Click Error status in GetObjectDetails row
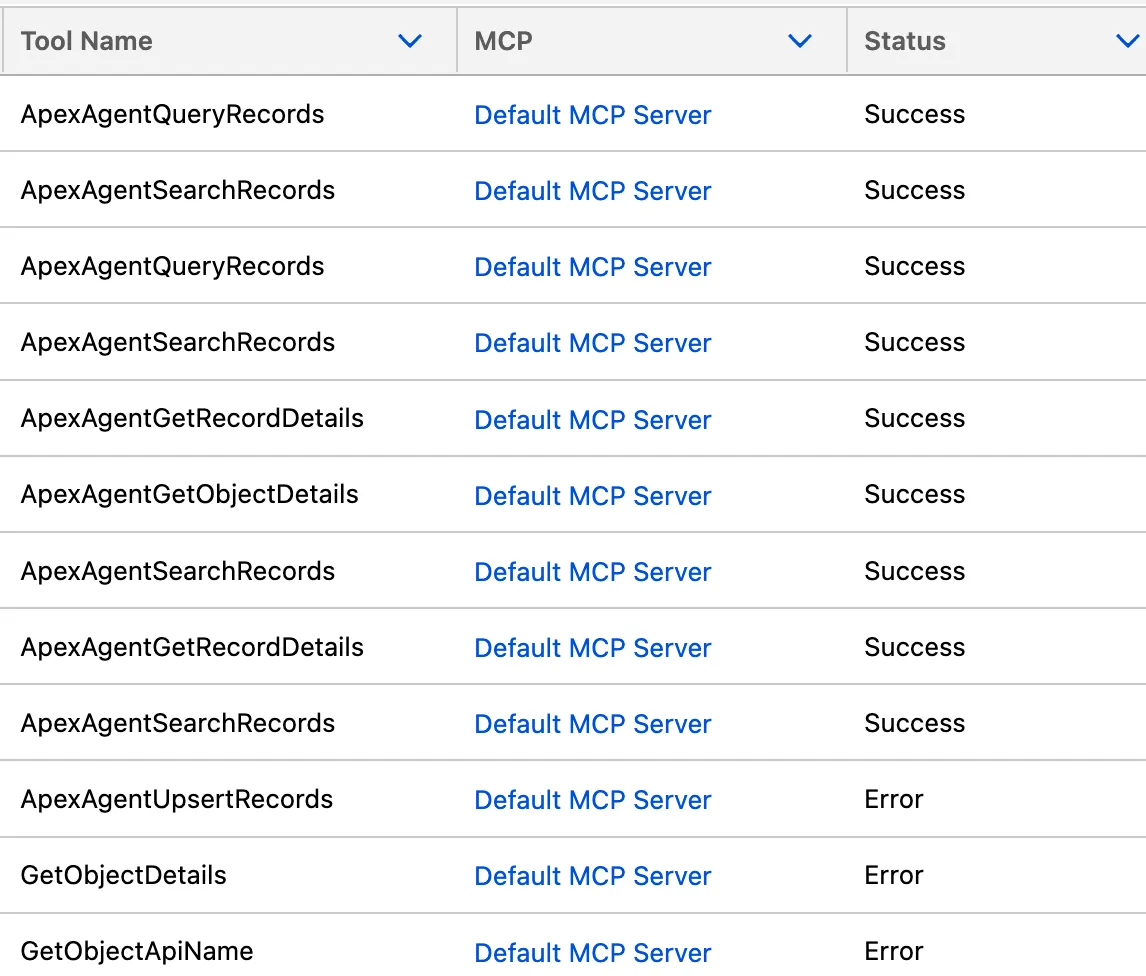The width and height of the screenshot is (1146, 976). (x=893, y=875)
